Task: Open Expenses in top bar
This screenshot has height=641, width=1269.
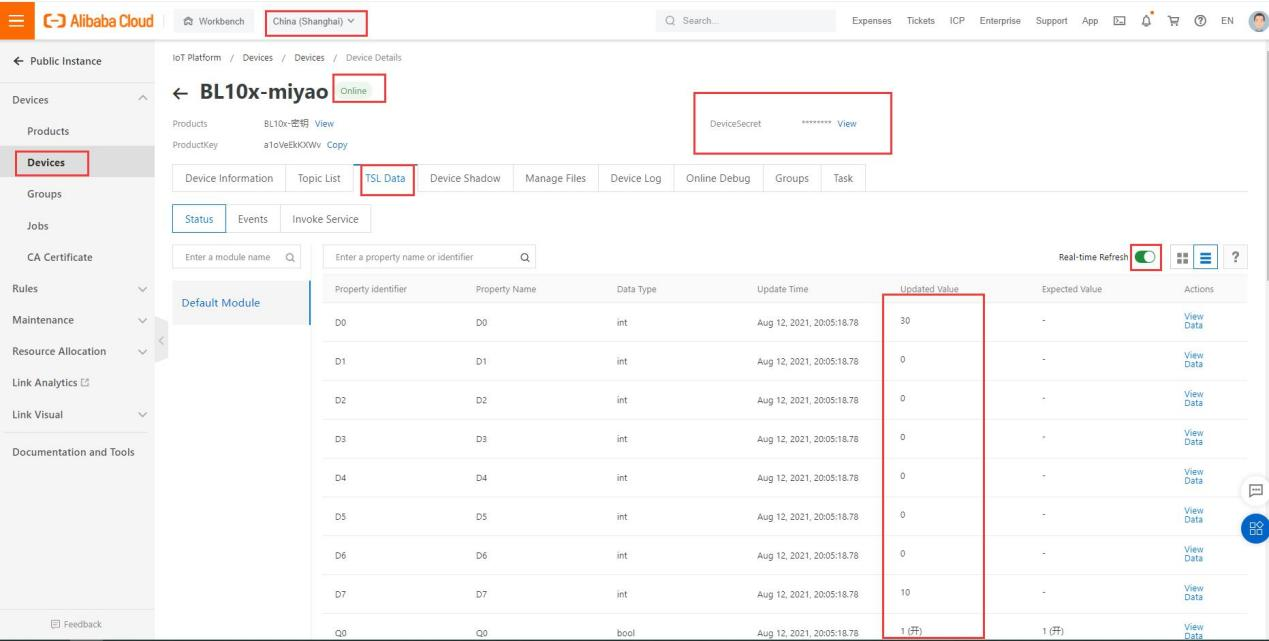Action: pyautogui.click(x=871, y=21)
